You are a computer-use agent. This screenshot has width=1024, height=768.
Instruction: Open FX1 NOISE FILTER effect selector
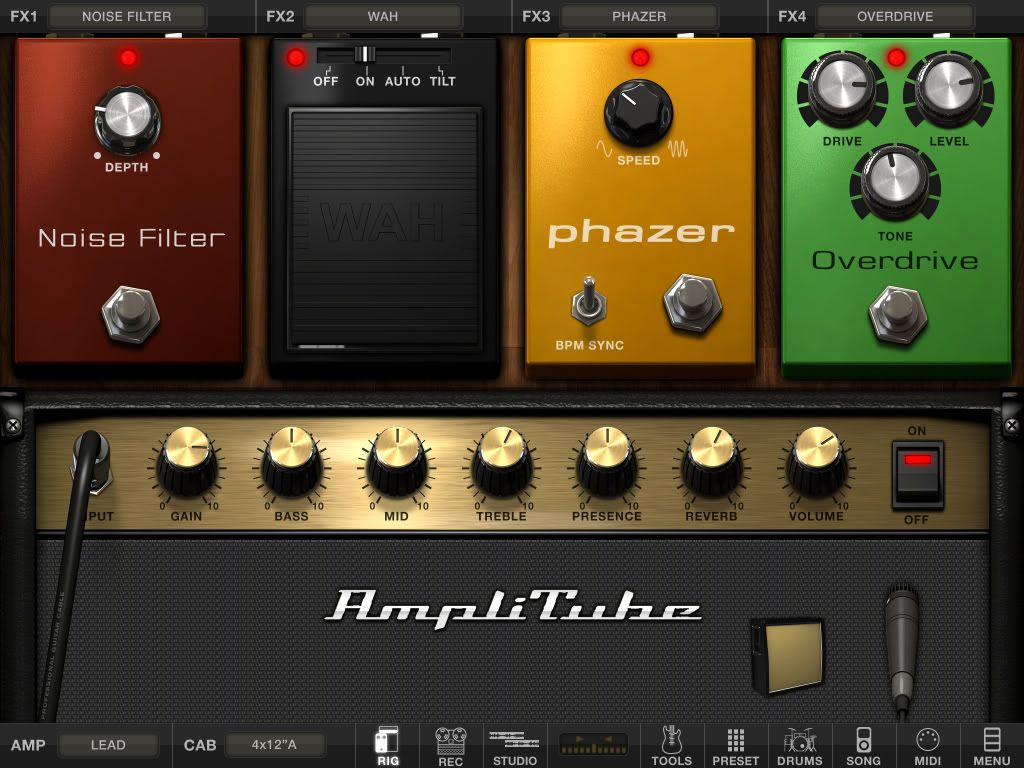(x=127, y=17)
